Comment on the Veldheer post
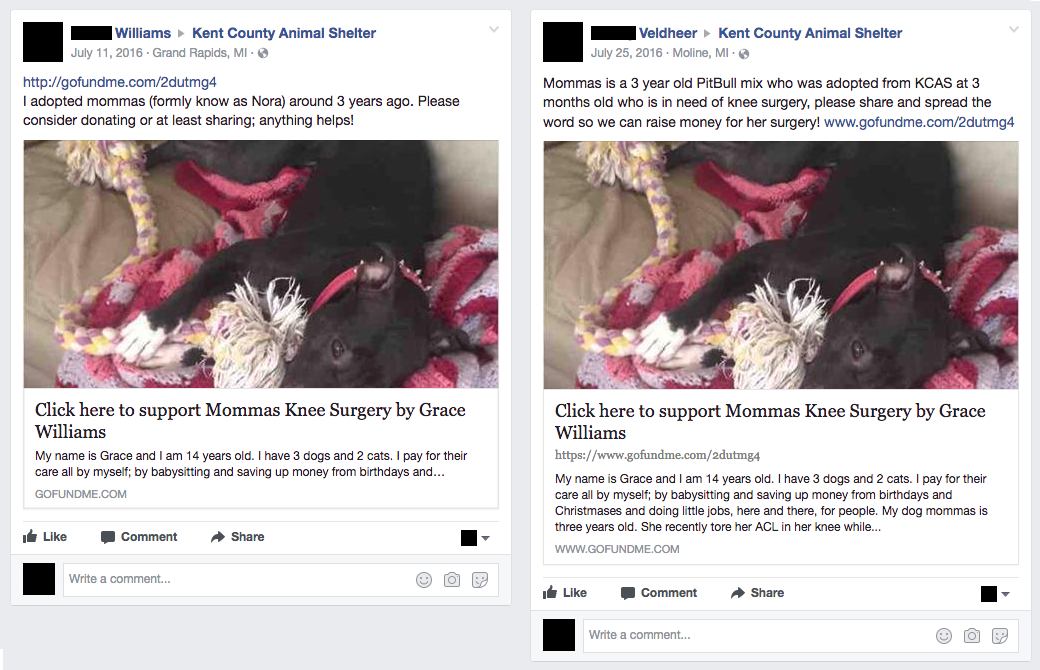The image size is (1040, 670). (x=659, y=592)
